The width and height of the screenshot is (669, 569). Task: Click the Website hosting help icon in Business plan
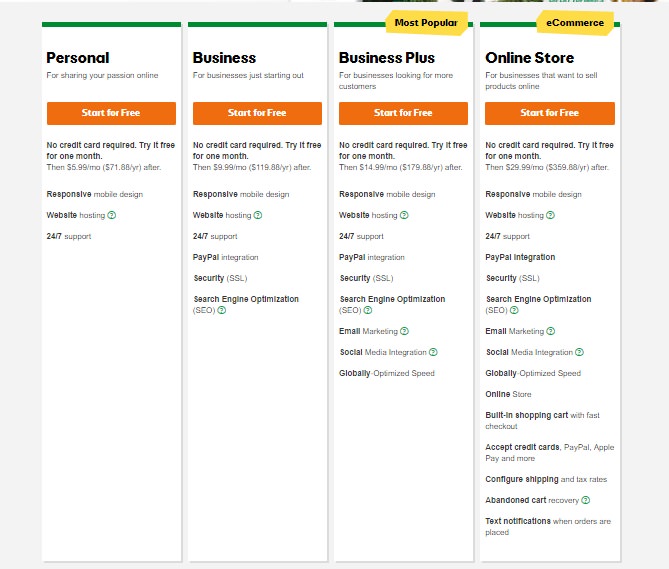tap(258, 215)
